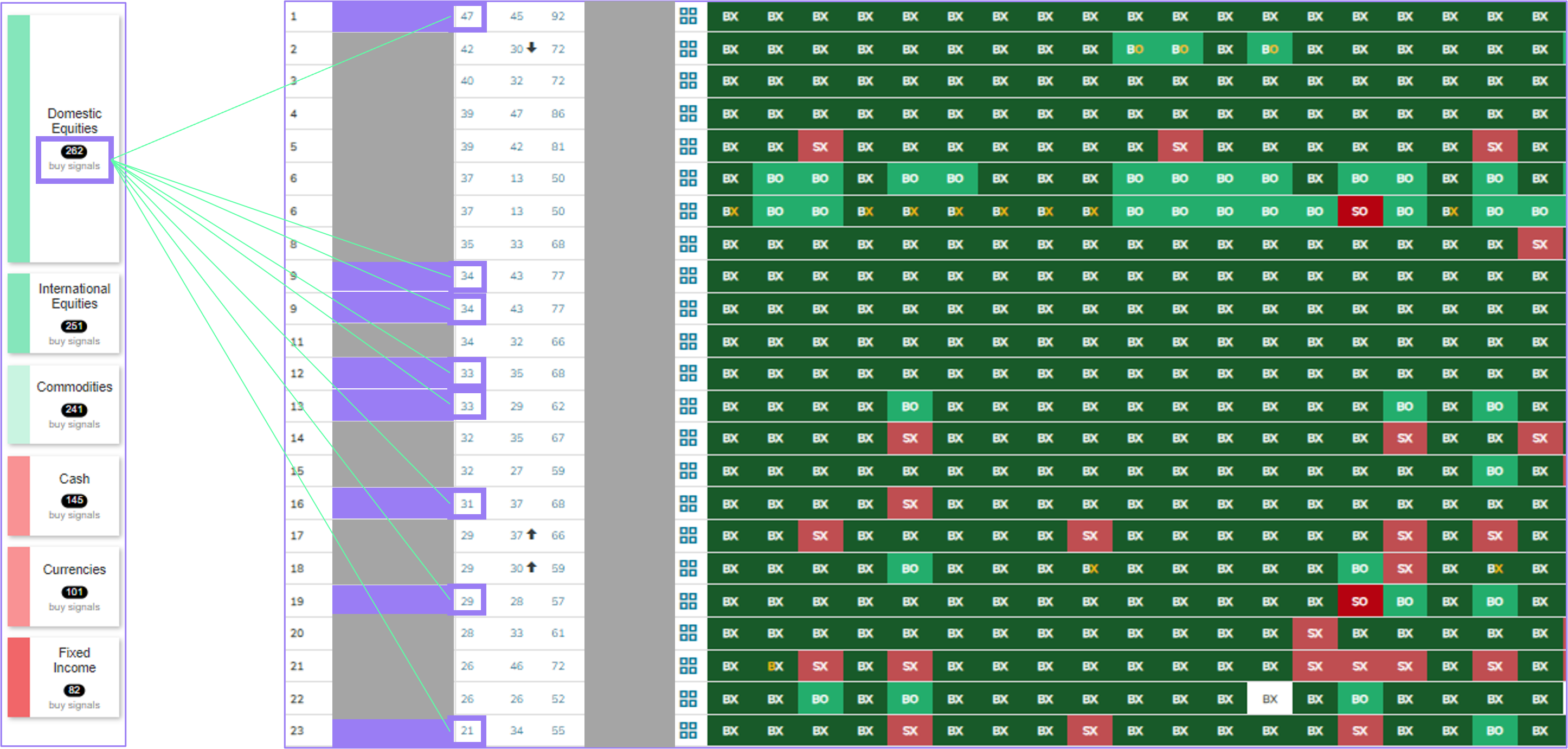Select the grid icon beside rank 17
Viewport: 1568px width, 749px height.
(688, 535)
